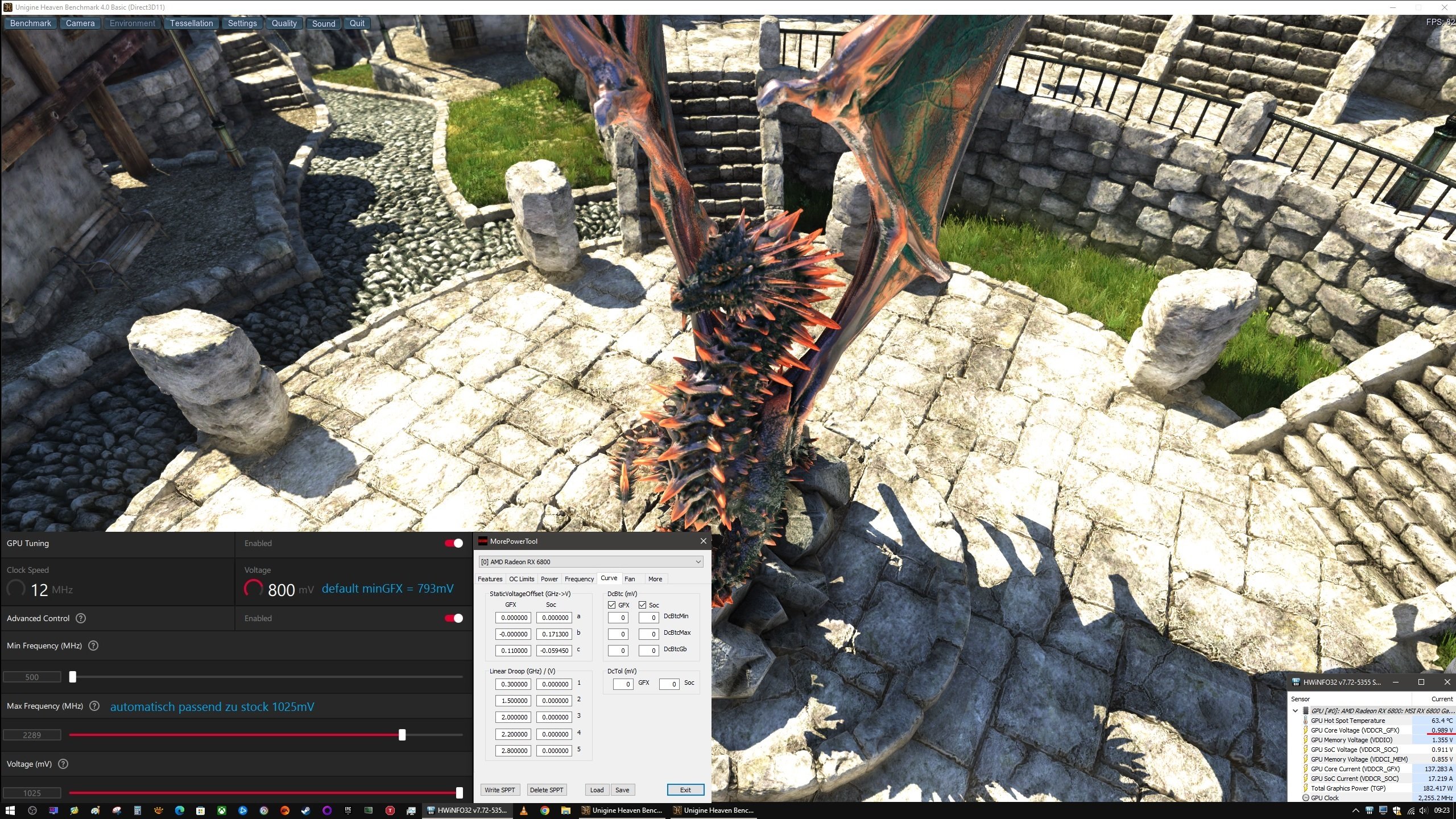This screenshot has width=1456, height=819.
Task: Open Epic Games Launcher taskbar icon
Action: point(348,810)
